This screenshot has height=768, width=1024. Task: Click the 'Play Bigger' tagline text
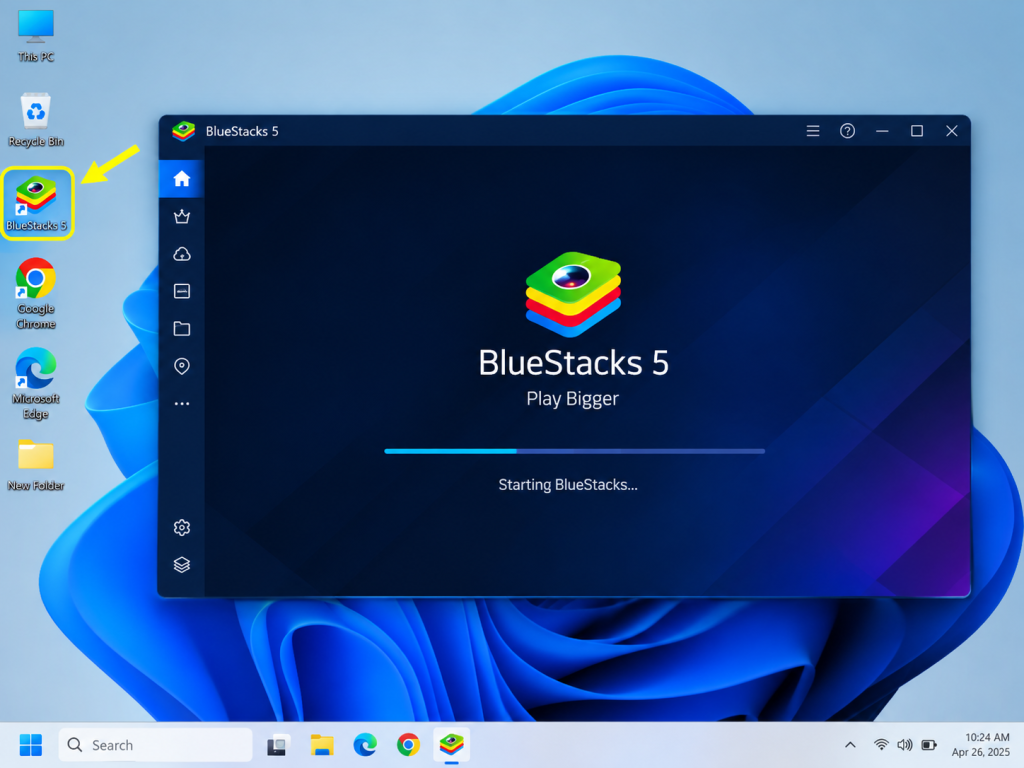[572, 398]
